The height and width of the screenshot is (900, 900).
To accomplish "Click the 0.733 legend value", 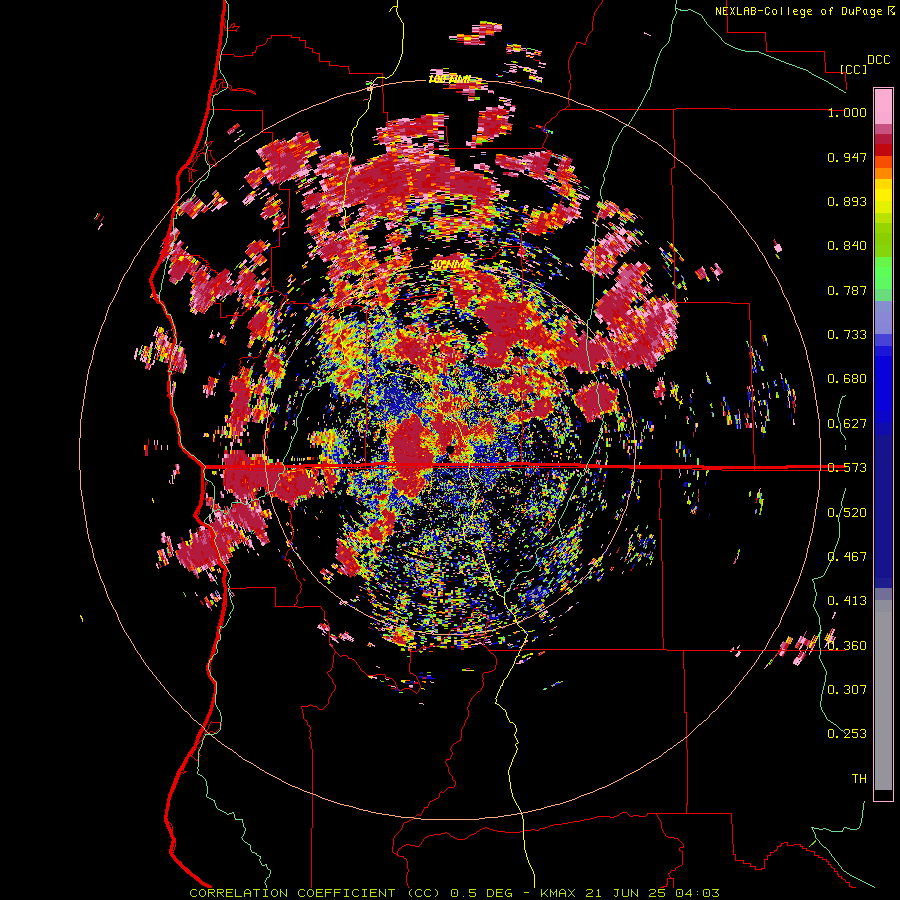I will point(847,335).
